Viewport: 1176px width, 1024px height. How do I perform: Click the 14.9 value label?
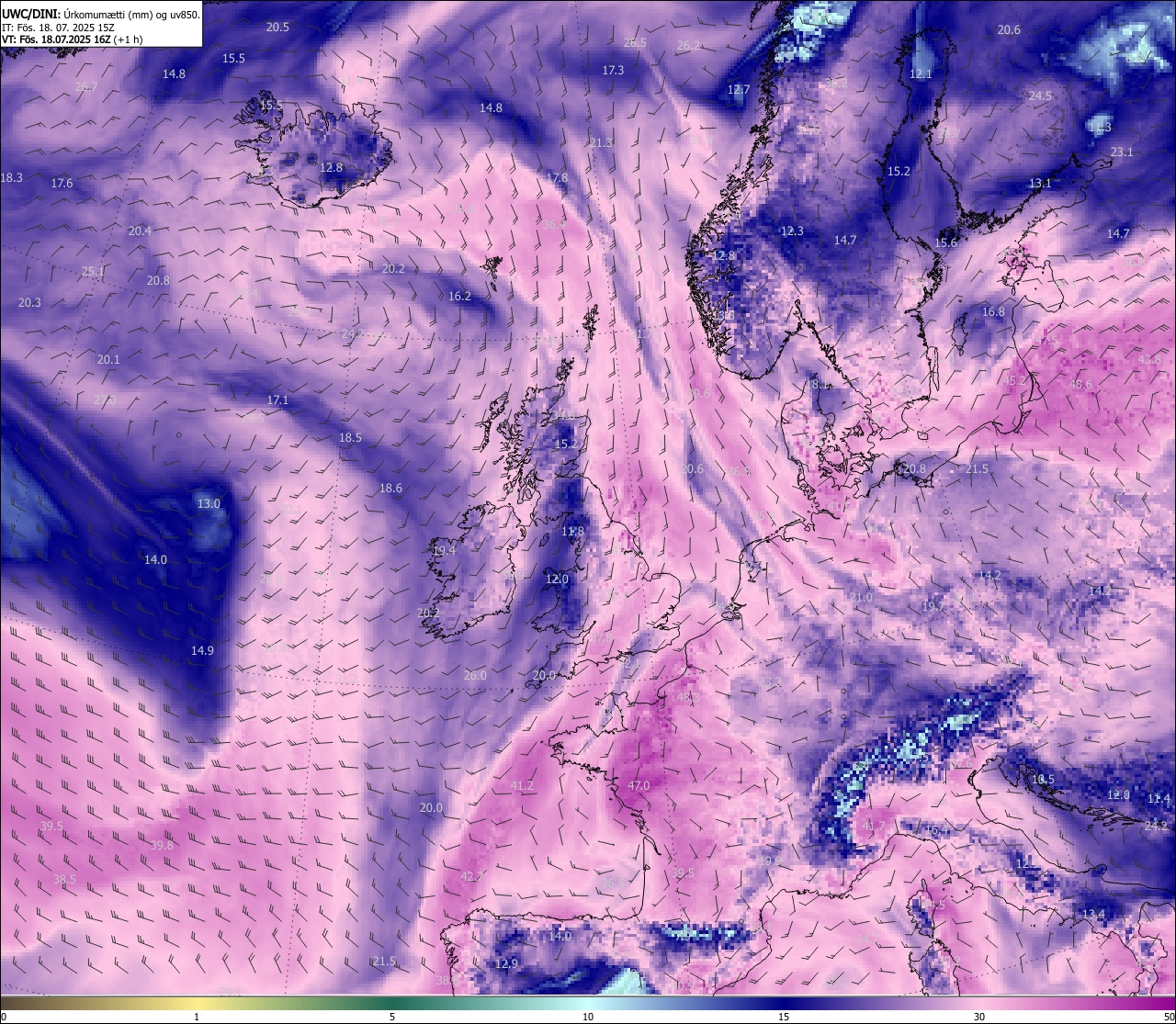pos(202,650)
